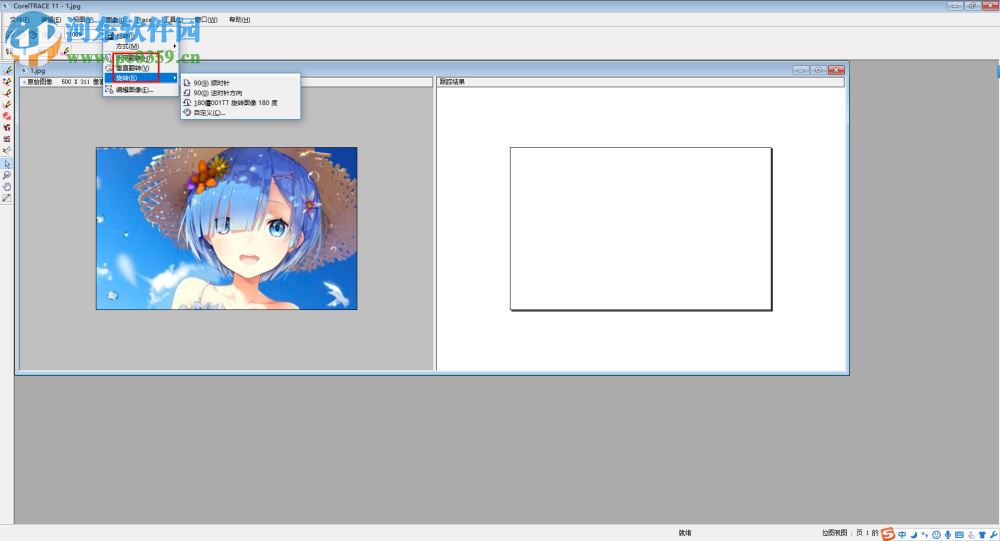Choose the Woodcut trace tool

[x=7, y=139]
